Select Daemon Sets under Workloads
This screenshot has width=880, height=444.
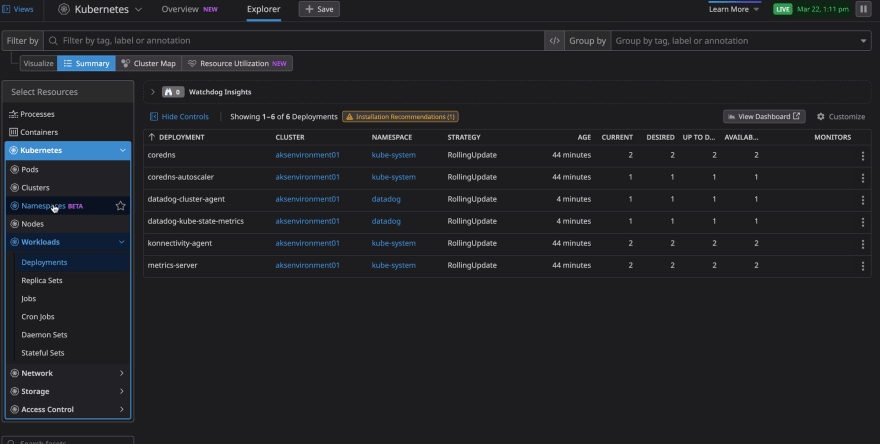[x=44, y=335]
